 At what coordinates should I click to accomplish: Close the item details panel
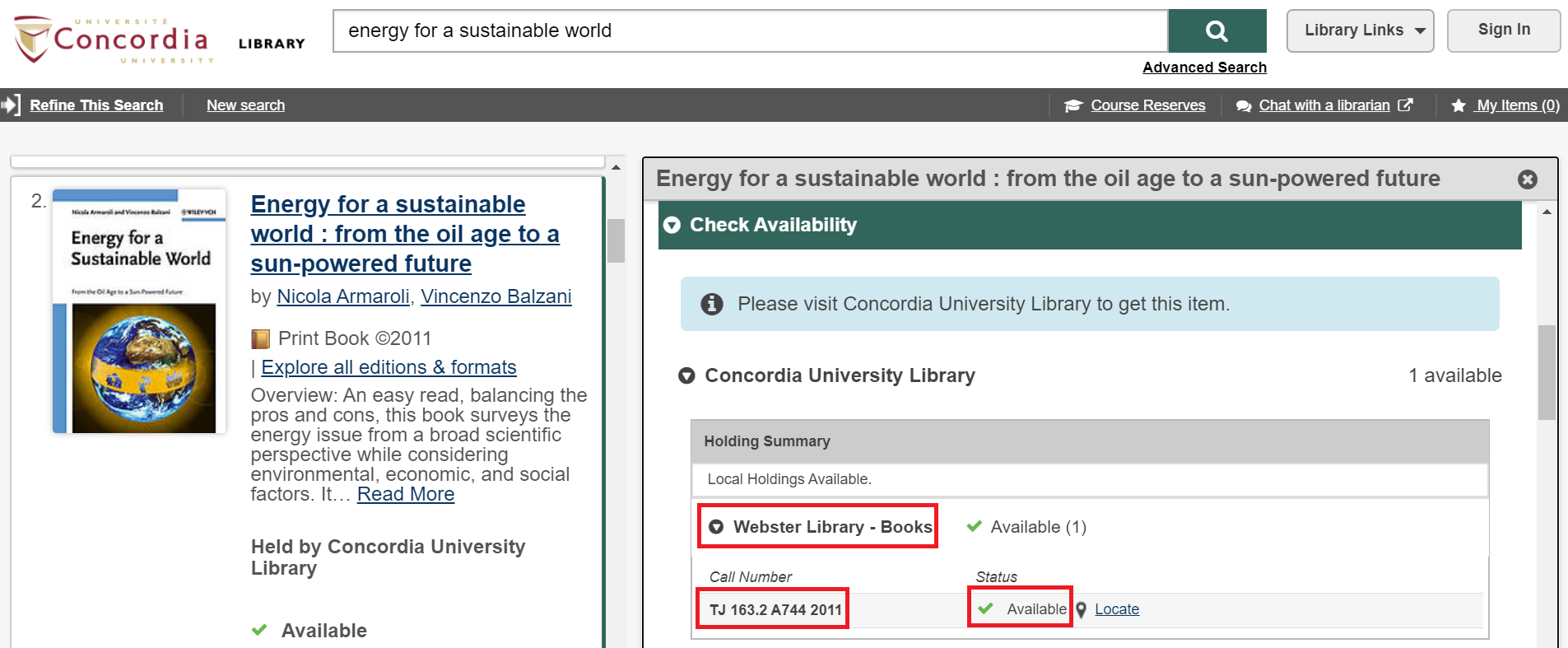pos(1528,179)
